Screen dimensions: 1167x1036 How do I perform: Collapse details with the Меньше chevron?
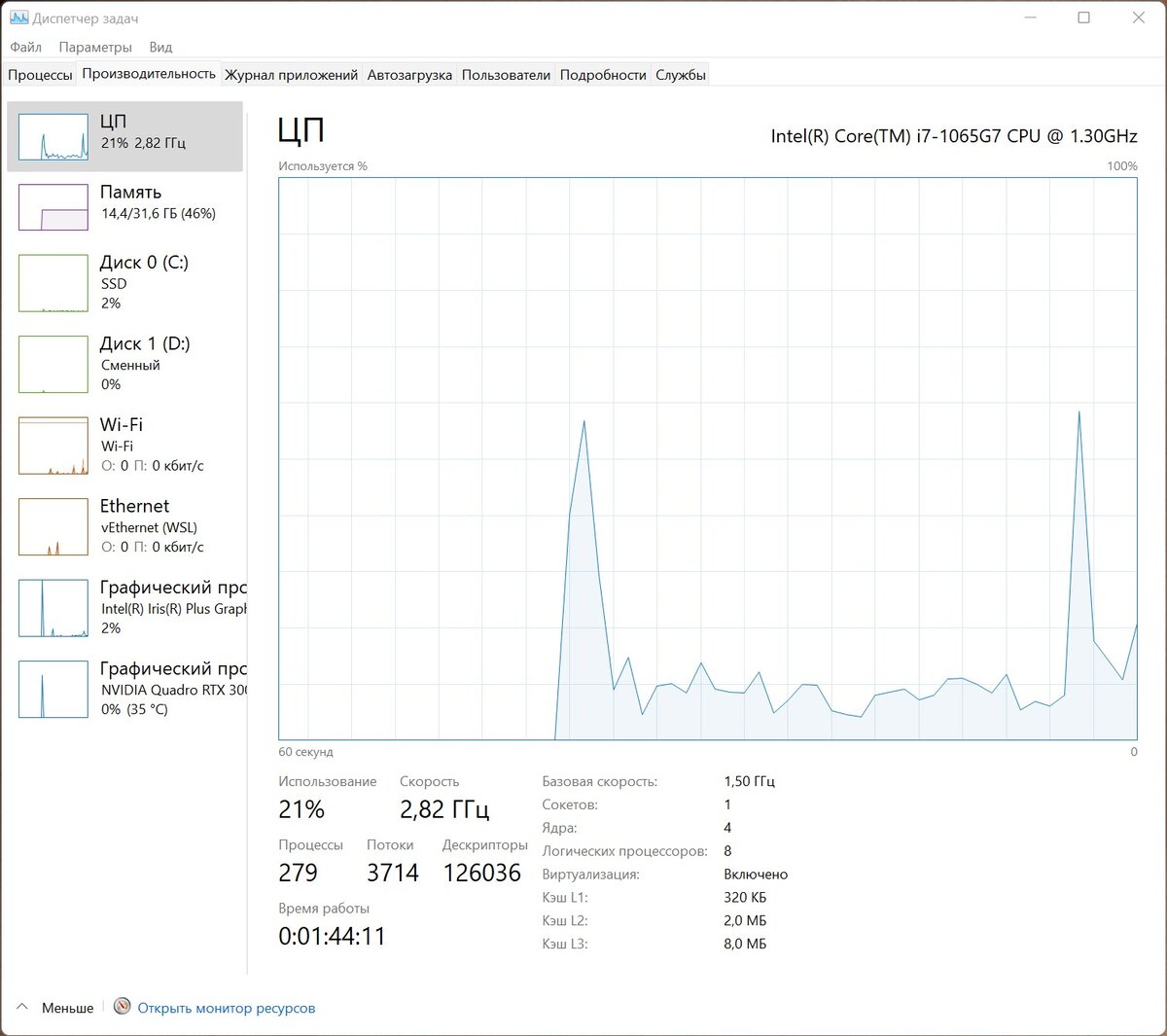point(22,1007)
